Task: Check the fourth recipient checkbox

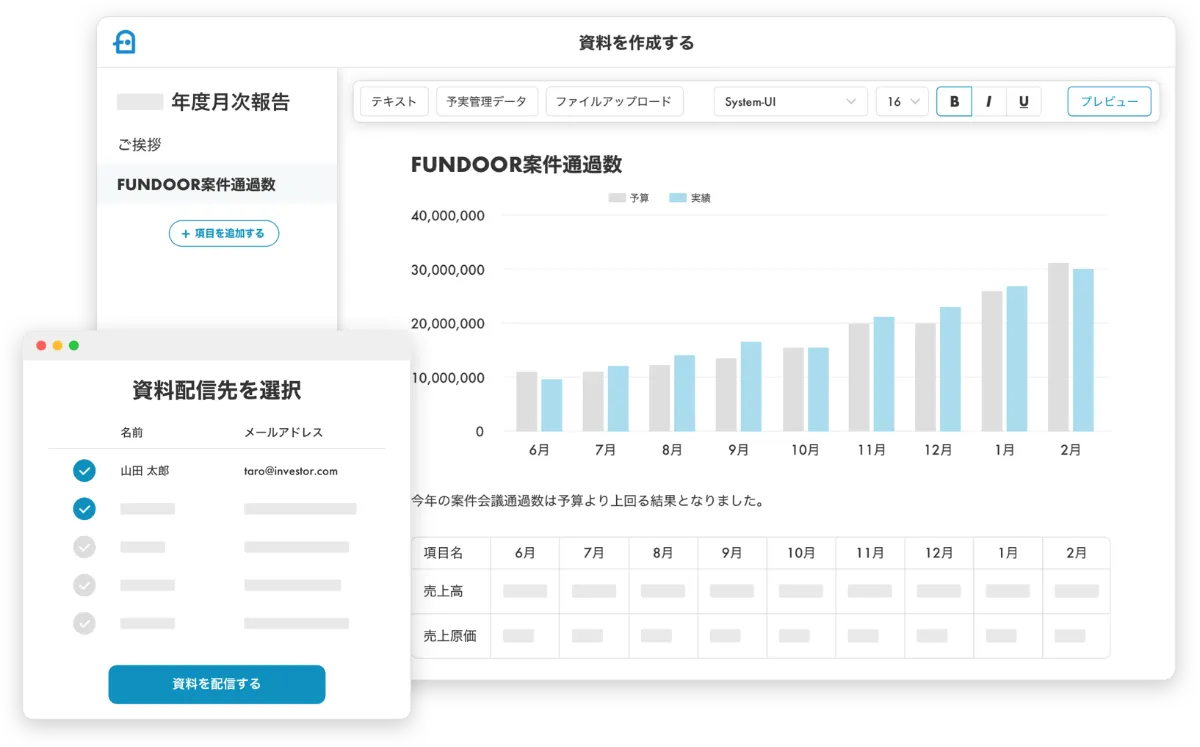Action: [x=85, y=585]
